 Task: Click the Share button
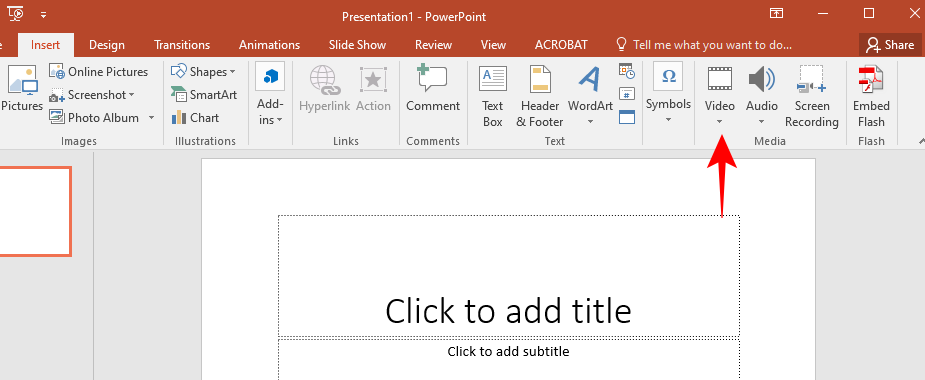890,45
